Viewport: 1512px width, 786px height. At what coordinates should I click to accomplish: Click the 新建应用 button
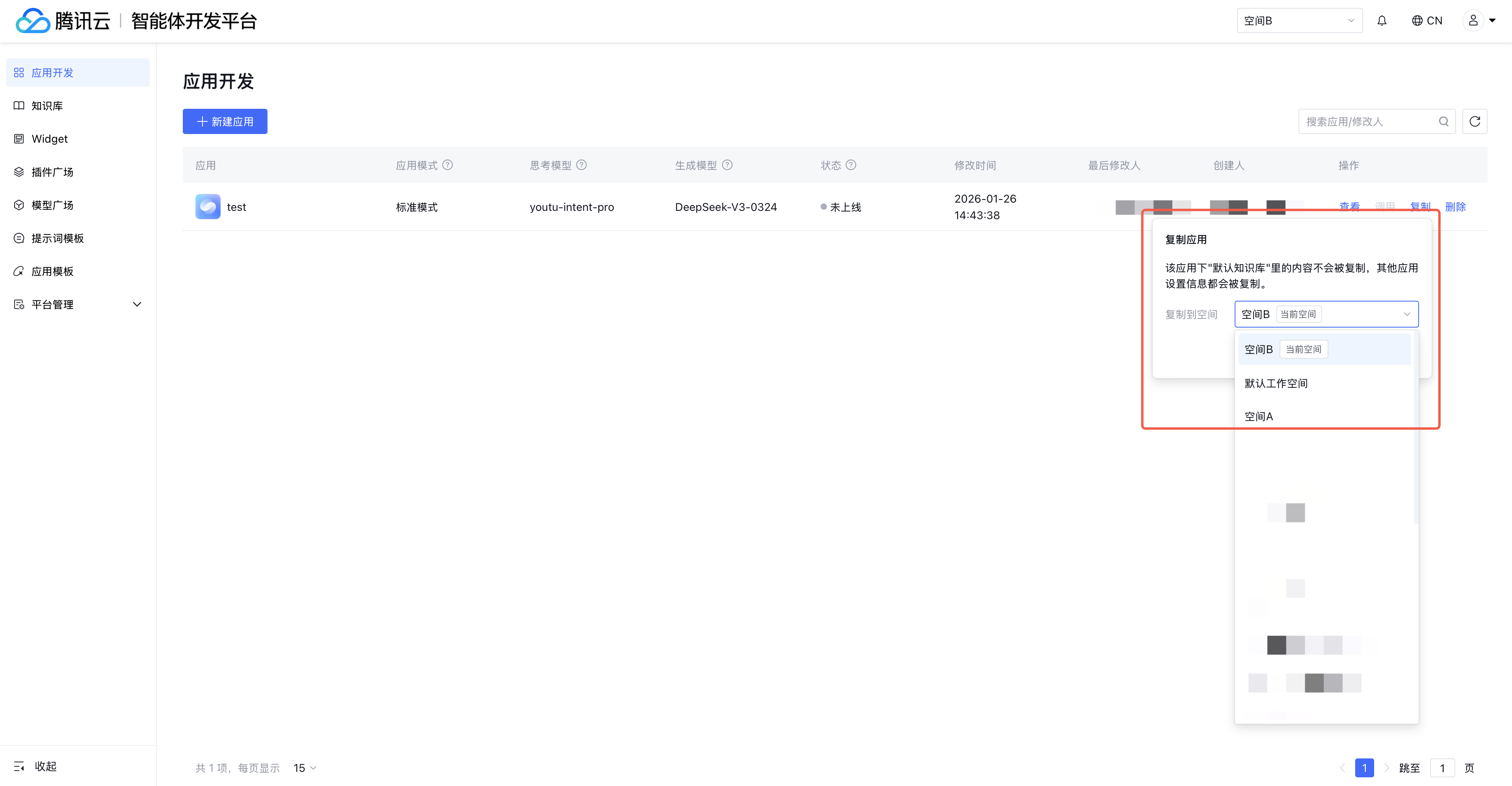(225, 121)
